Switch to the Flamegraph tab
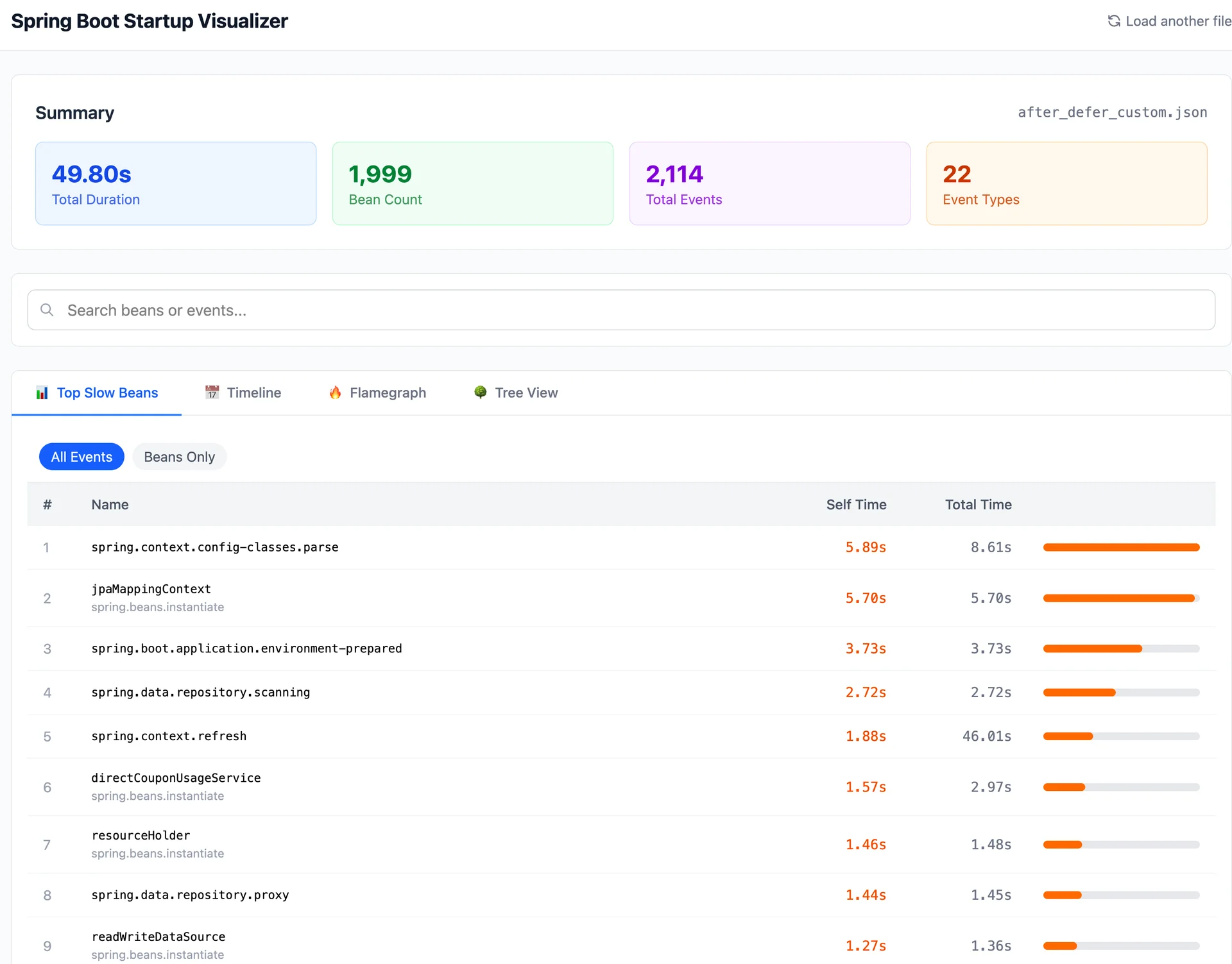This screenshot has width=1232, height=964. (387, 393)
